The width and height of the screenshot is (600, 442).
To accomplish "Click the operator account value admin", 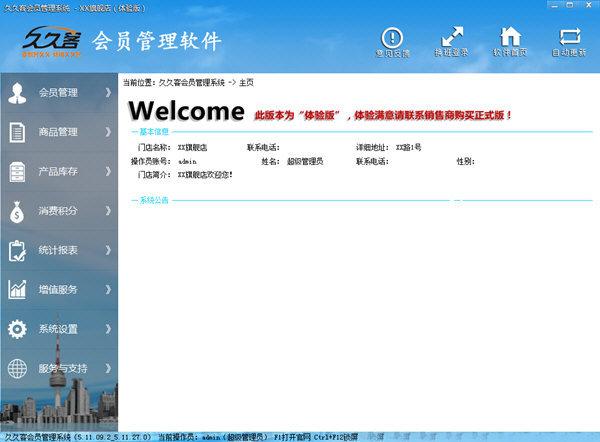I will (x=188, y=161).
